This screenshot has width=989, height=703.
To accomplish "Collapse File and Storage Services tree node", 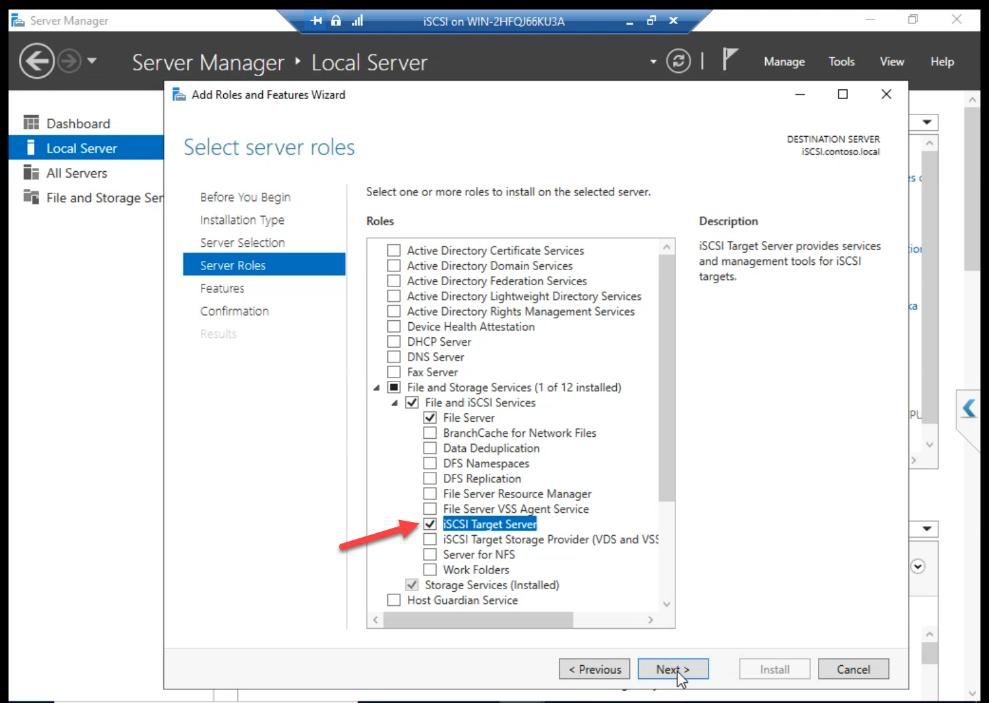I will coord(377,388).
